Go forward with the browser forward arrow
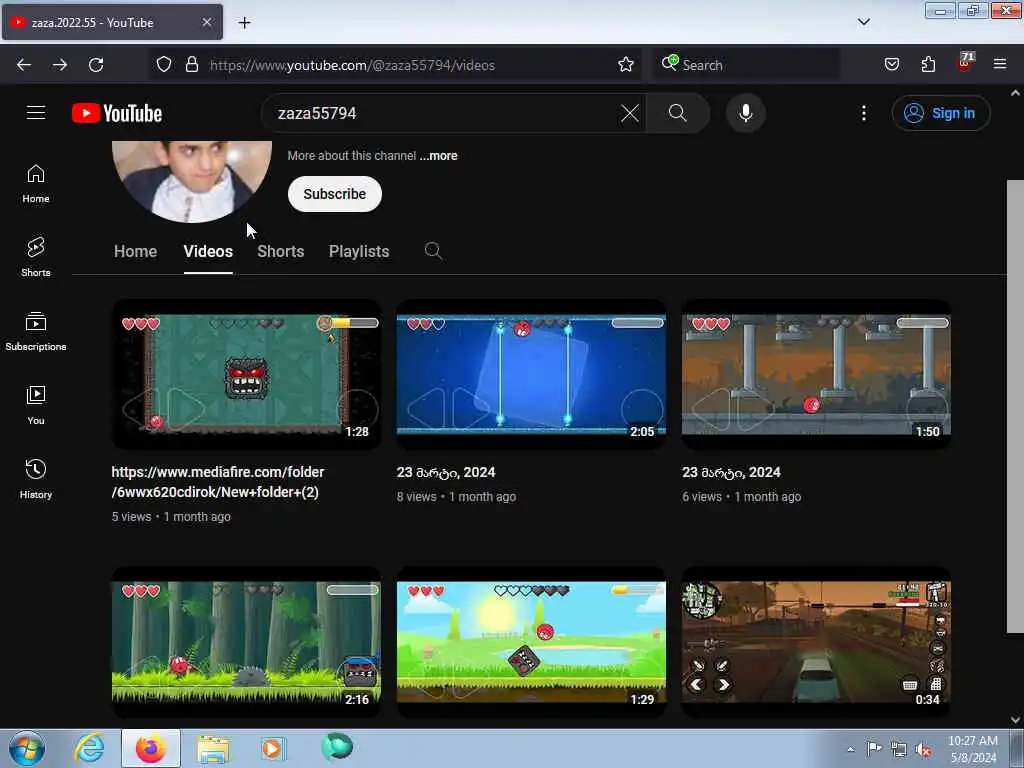 pos(60,65)
